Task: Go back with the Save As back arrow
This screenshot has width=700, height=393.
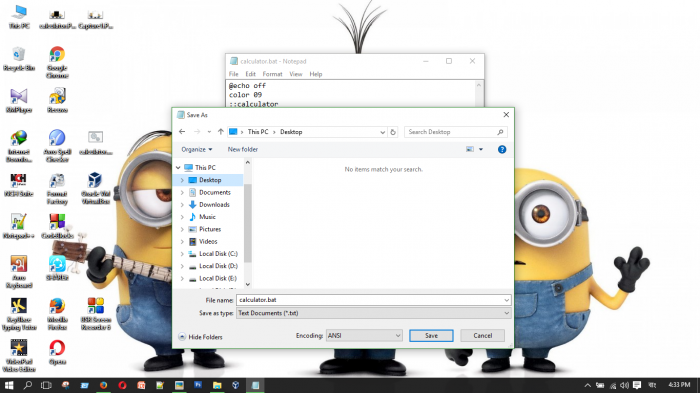Action: click(x=182, y=132)
